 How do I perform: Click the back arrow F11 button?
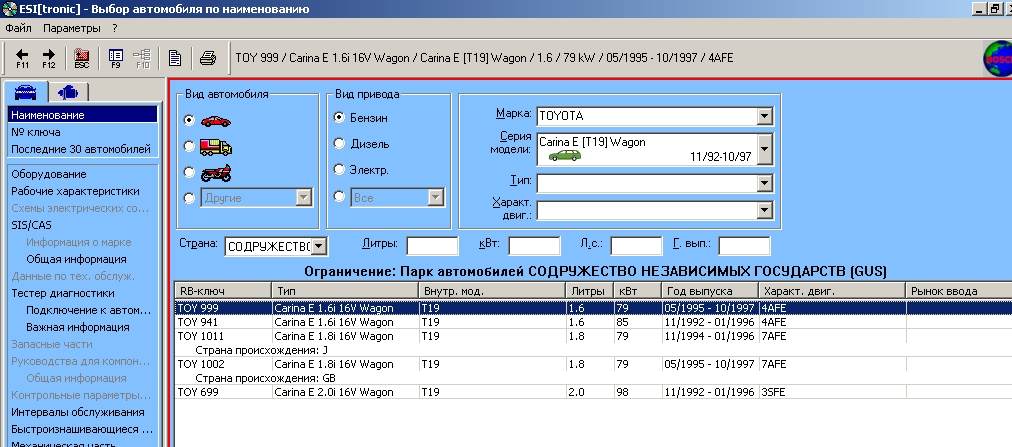pos(22,57)
